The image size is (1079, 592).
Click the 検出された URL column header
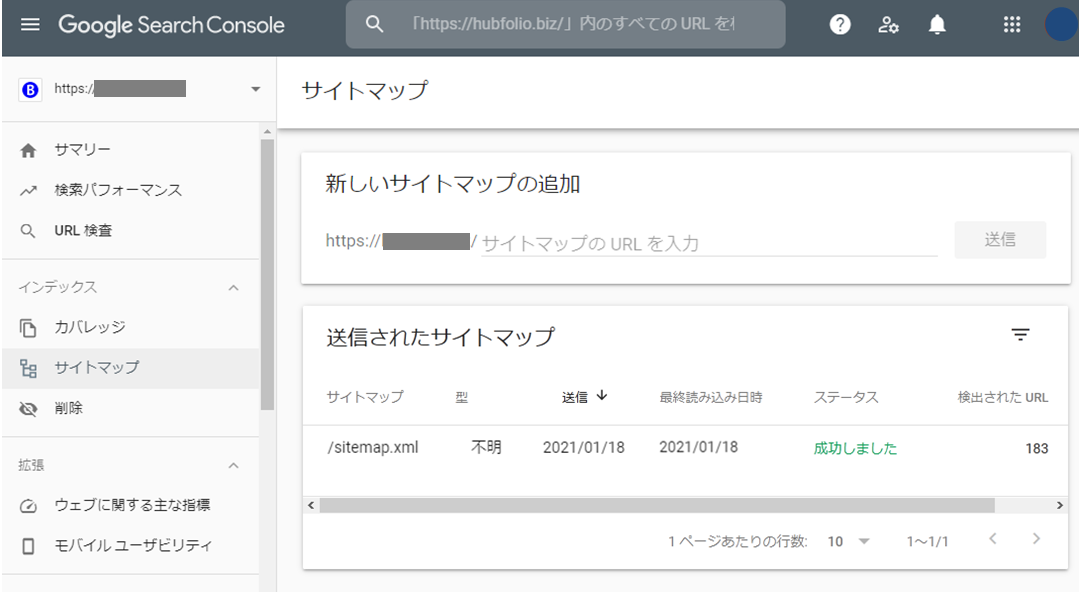pos(1003,397)
